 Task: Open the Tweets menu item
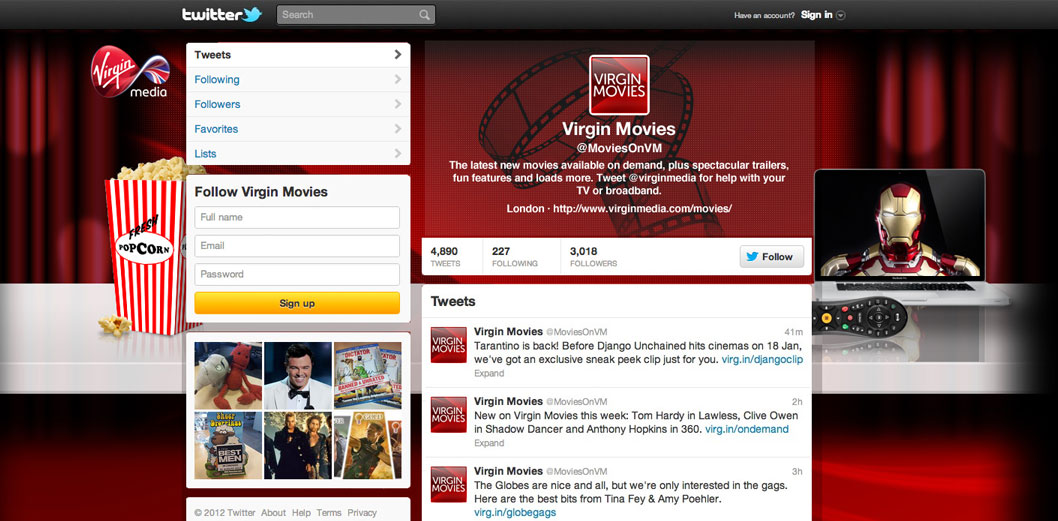[298, 55]
